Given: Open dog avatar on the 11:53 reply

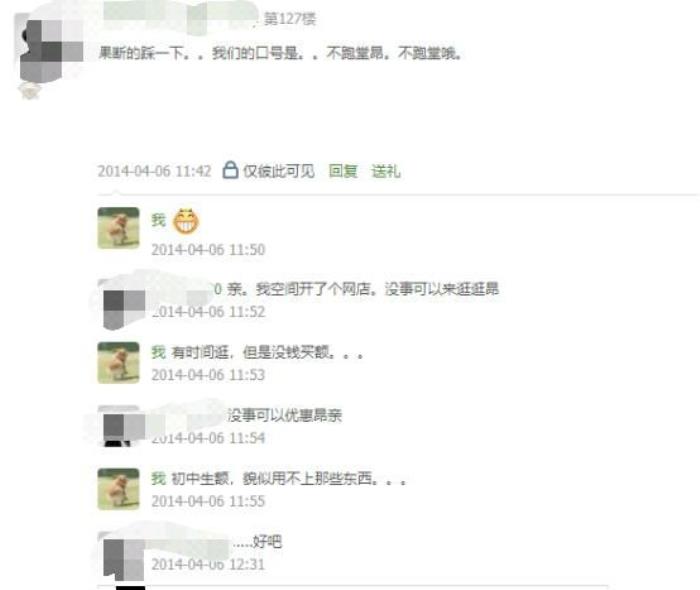Looking at the screenshot, I should click(118, 362).
